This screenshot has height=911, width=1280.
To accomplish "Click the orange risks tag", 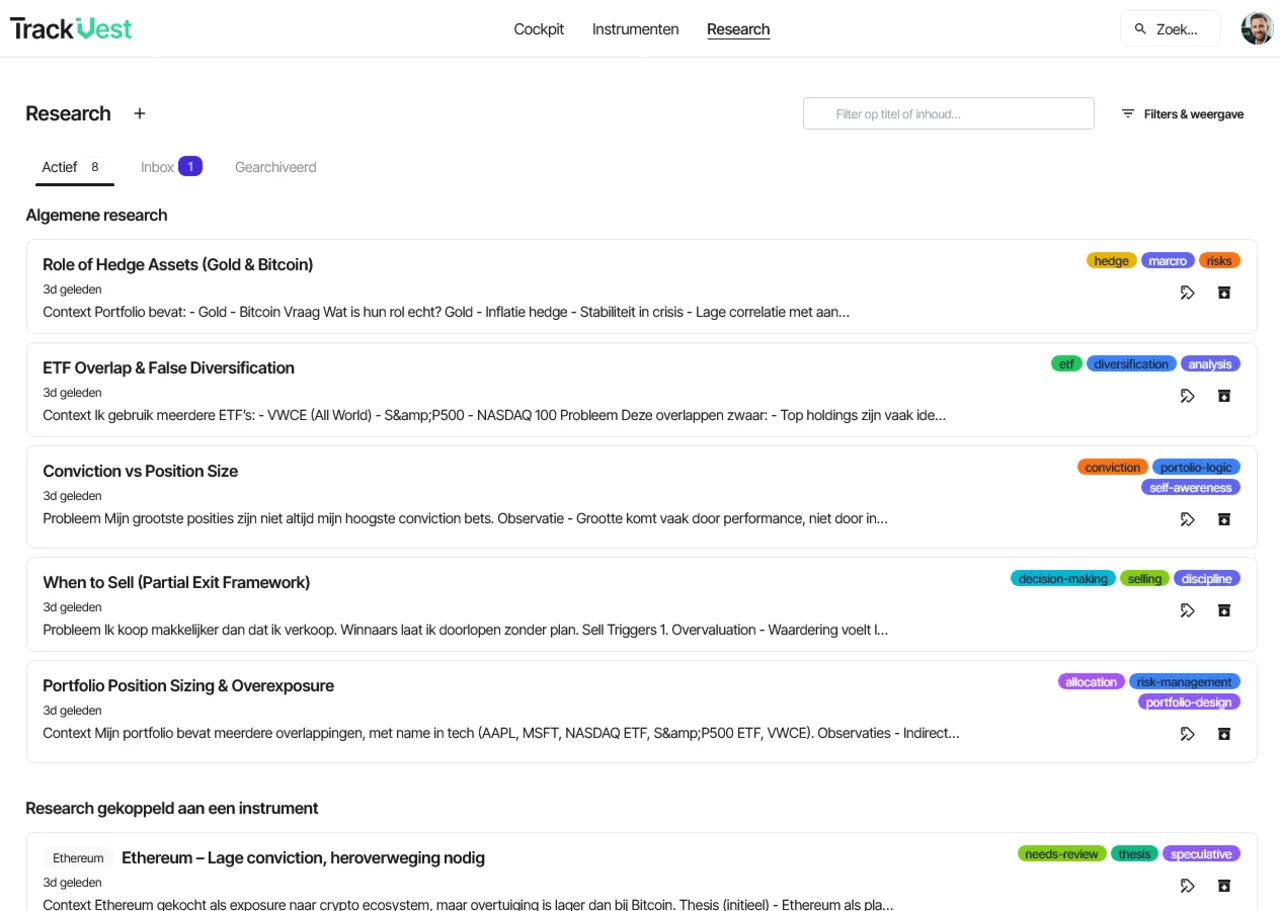I will pos(1219,261).
